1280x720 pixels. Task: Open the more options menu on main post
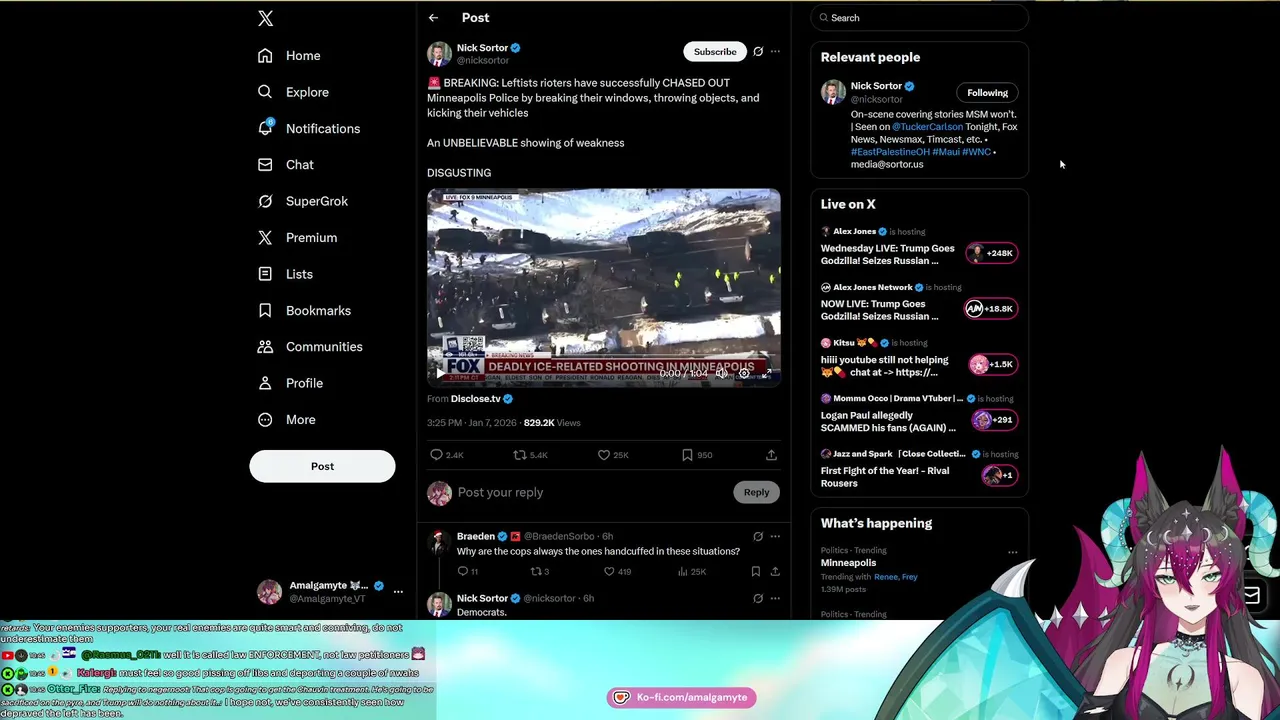coord(775,52)
